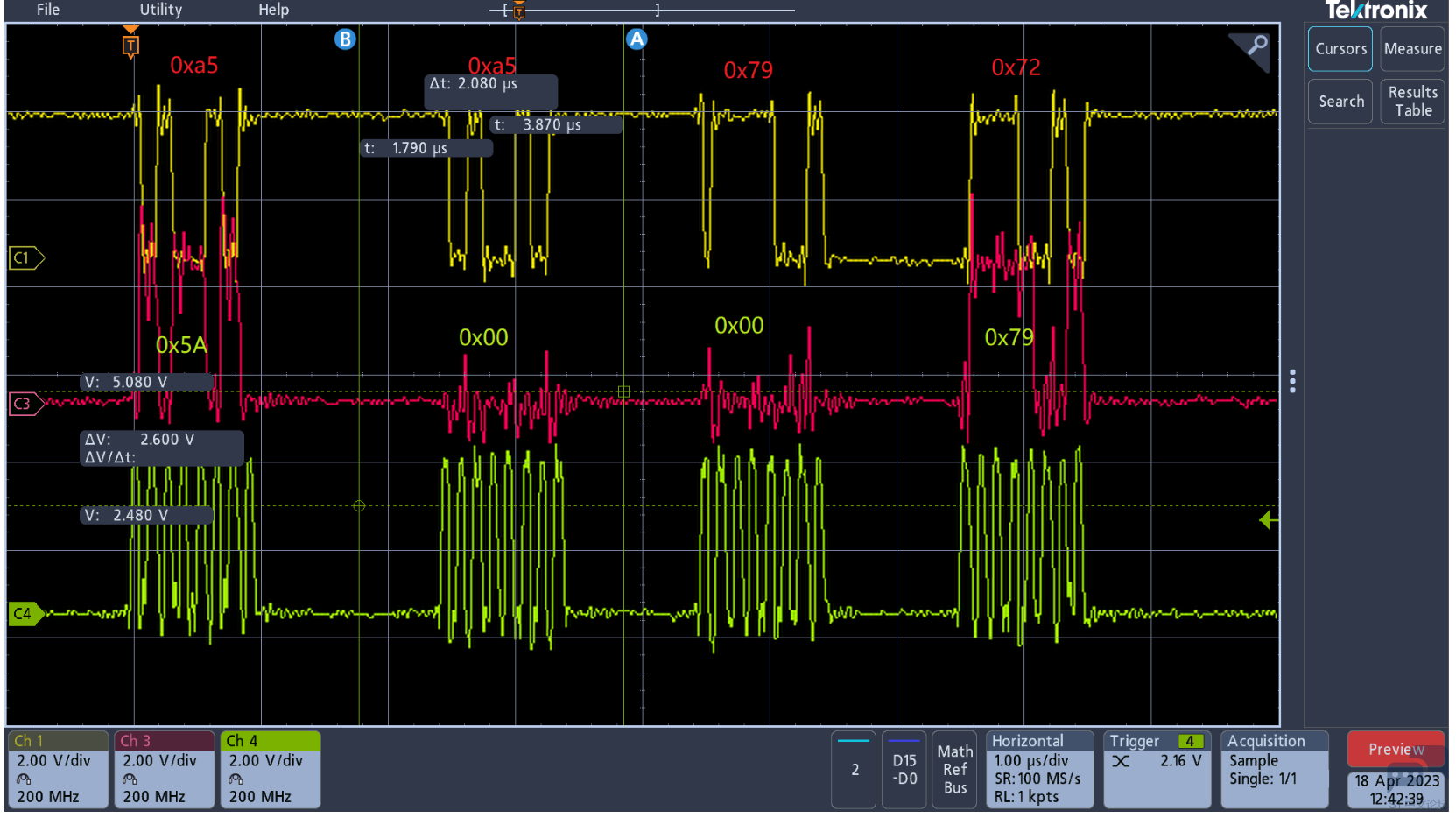Open the three-dot panel handle
Screen dimensions: 1456x818
pyautogui.click(x=1292, y=381)
